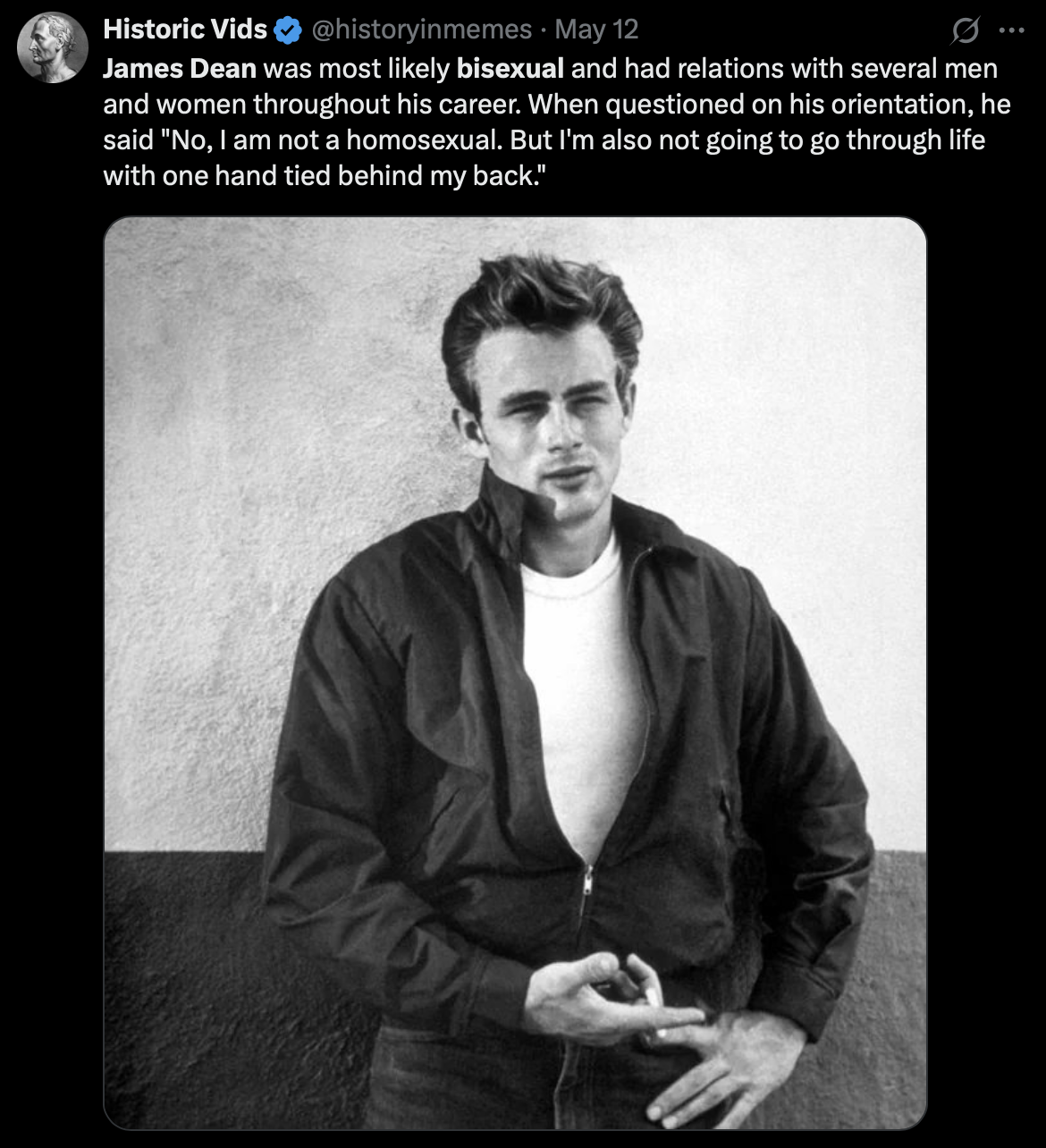Click the bold word bisexual
This screenshot has width=1046, height=1148.
(x=510, y=68)
